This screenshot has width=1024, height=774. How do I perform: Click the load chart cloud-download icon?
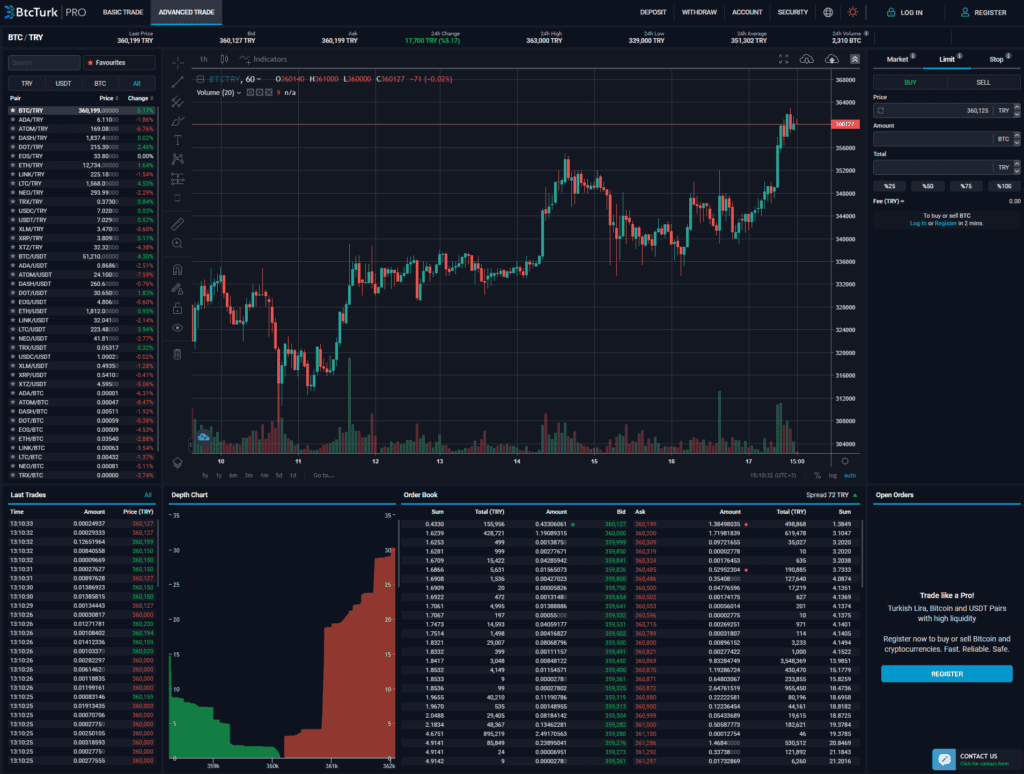point(807,59)
